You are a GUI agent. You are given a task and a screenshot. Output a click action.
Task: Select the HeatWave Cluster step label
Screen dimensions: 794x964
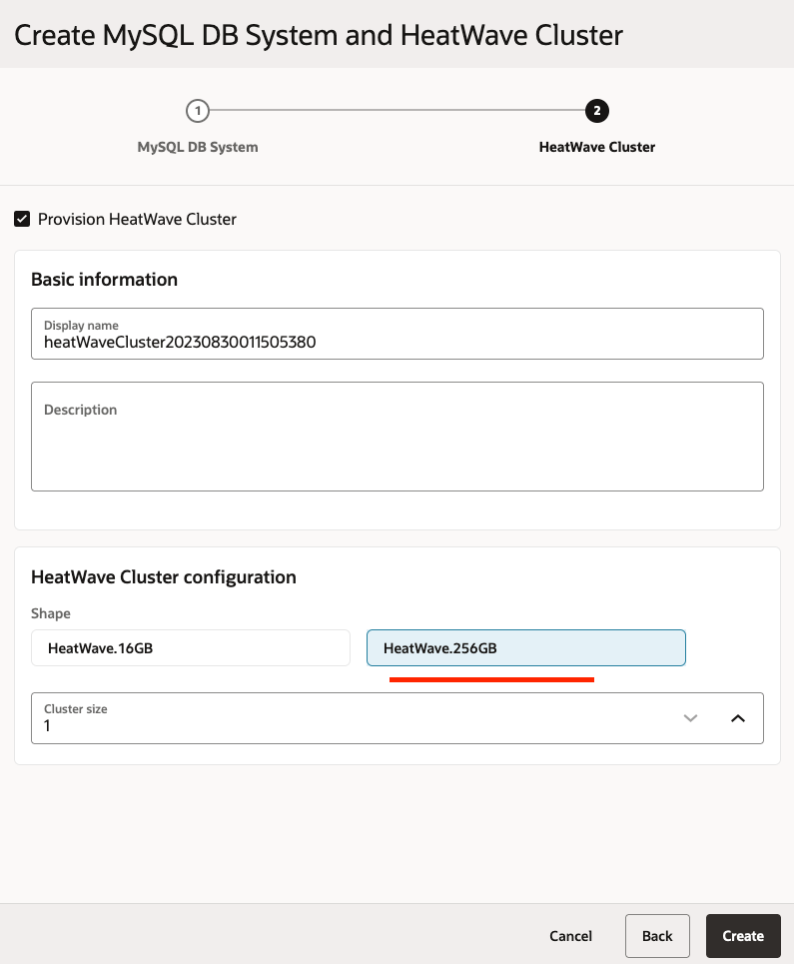(x=596, y=147)
